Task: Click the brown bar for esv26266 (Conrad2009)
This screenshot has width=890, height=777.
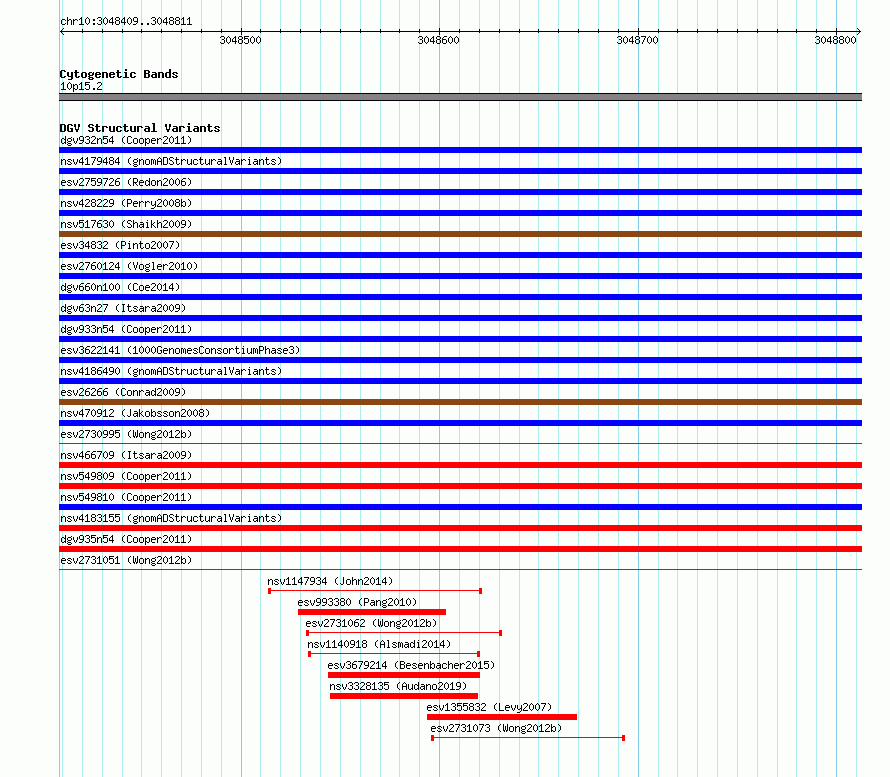Action: (x=460, y=402)
